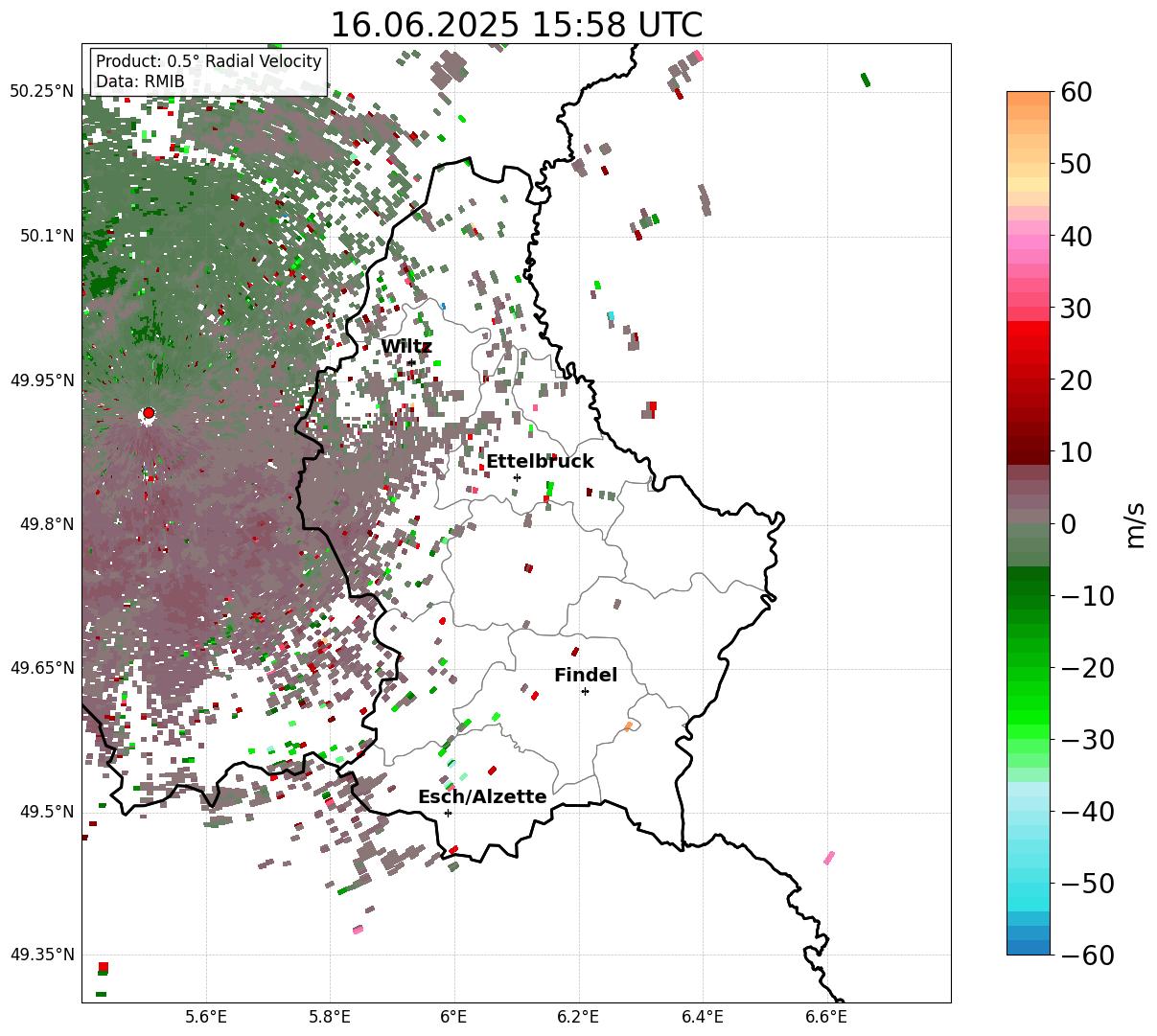Click the Esch/Alzette city label
Image resolution: width=1157 pixels, height=1036 pixels.
482,797
